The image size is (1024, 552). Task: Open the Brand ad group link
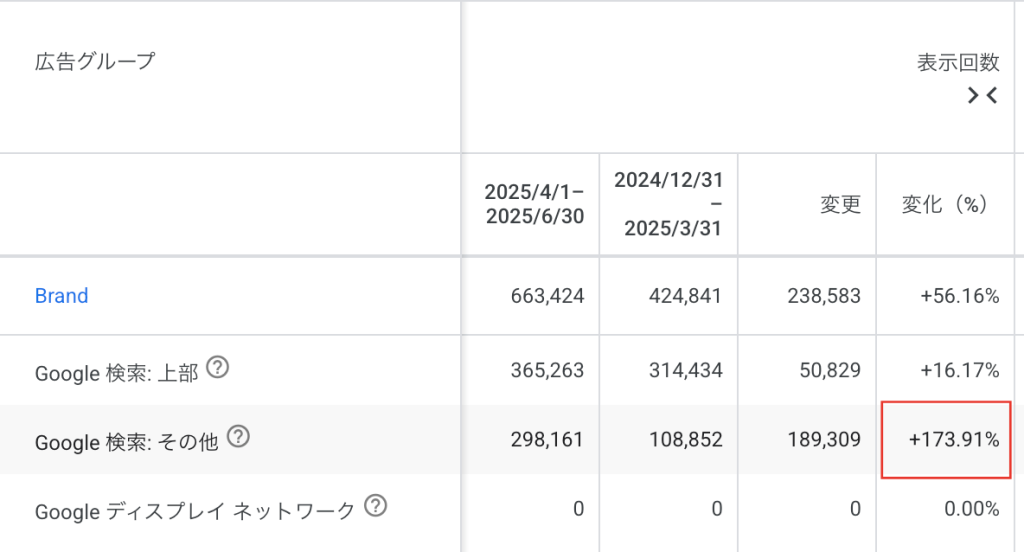[x=62, y=296]
